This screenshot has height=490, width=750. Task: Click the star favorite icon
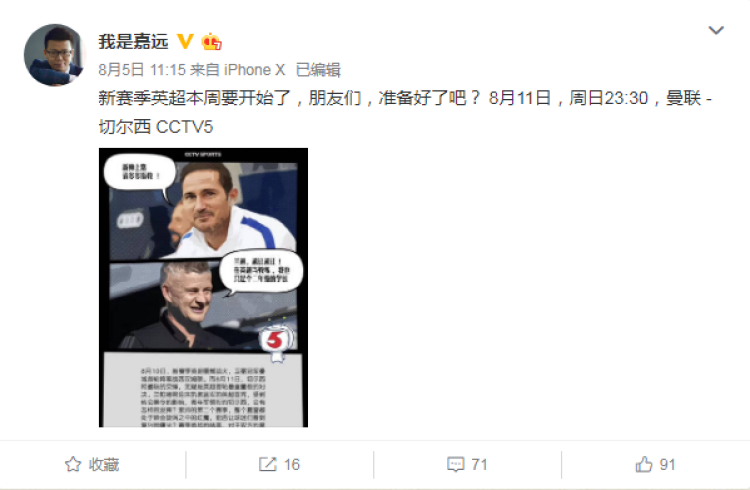tap(73, 464)
